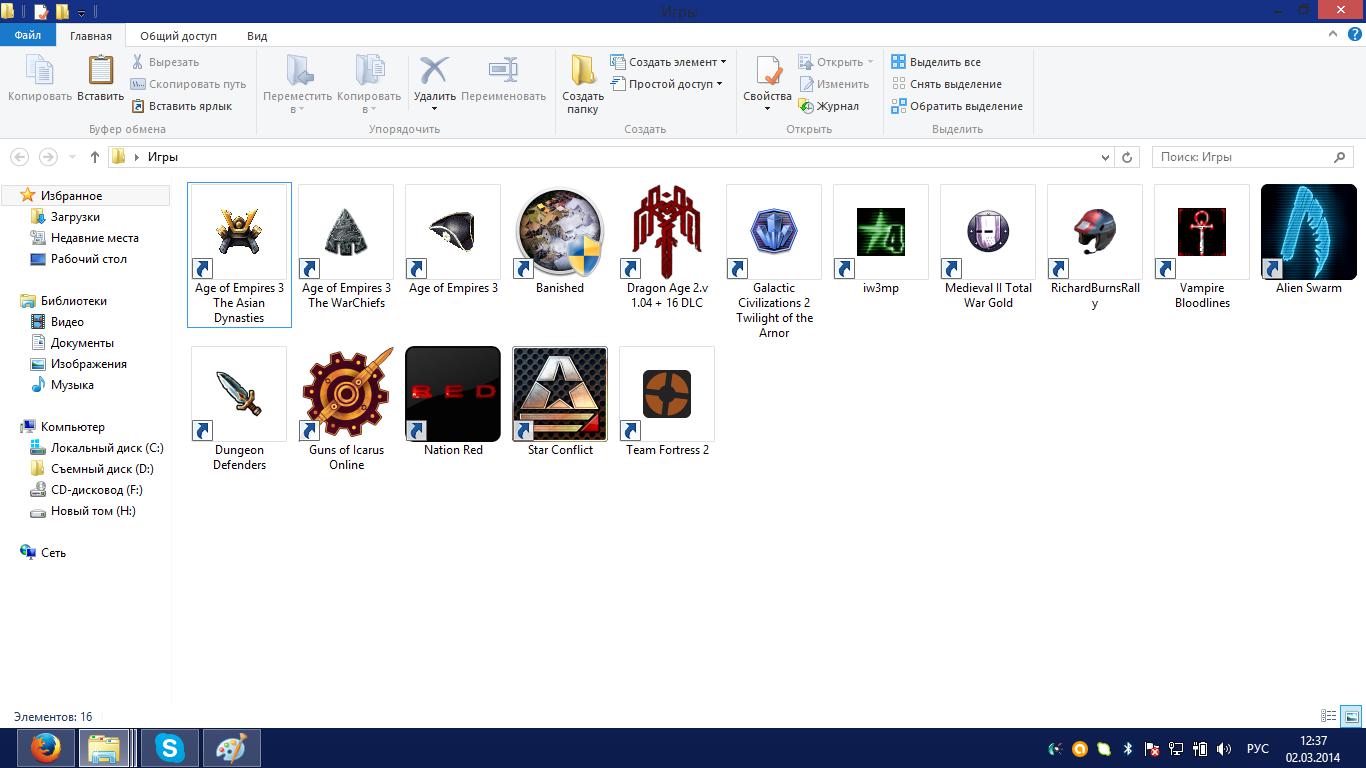Select Guns of Icarus Online gear icon
This screenshot has height=768, width=1366.
(346, 394)
